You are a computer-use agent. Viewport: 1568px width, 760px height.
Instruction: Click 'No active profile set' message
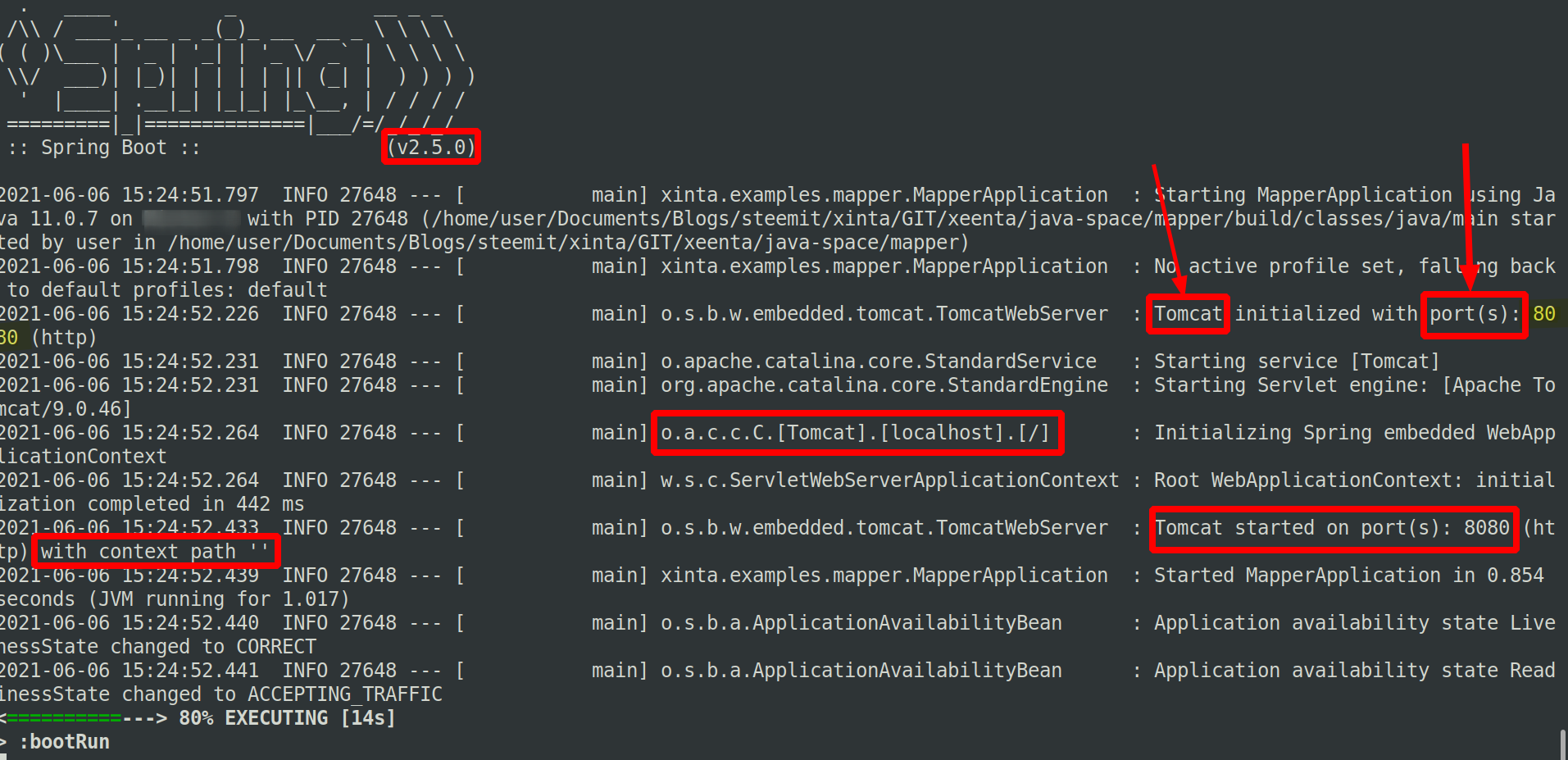(x=1276, y=266)
